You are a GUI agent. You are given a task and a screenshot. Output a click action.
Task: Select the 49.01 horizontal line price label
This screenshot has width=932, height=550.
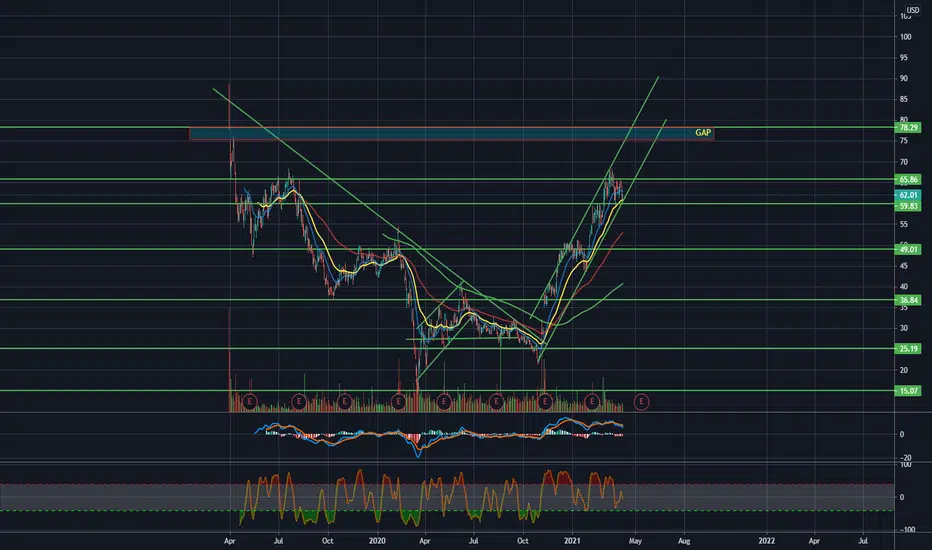pos(908,250)
